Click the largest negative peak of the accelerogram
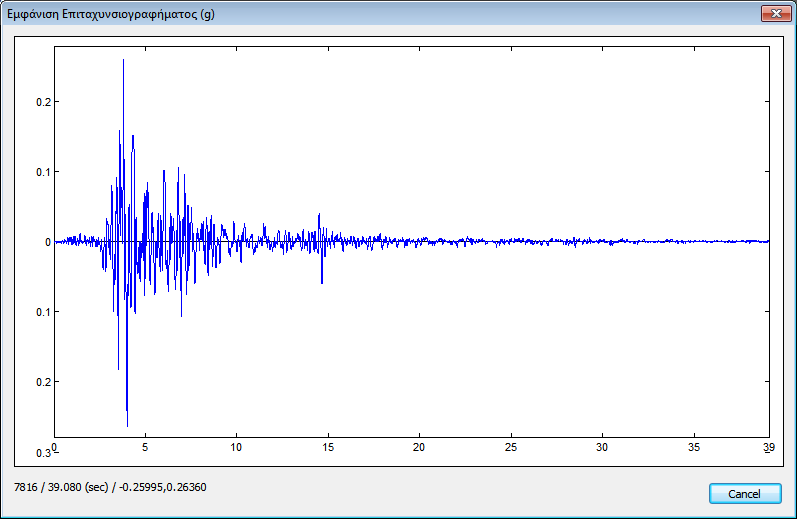797x519 pixels. [127, 424]
